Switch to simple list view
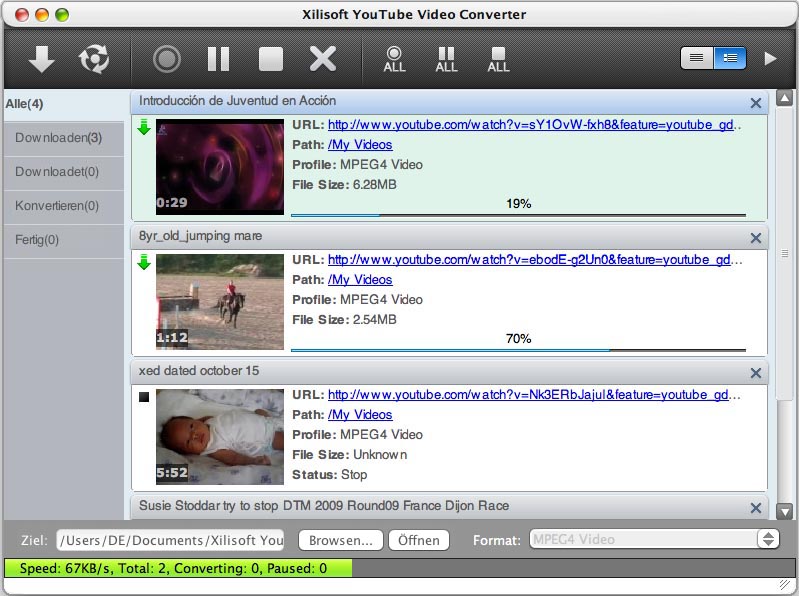Image resolution: width=799 pixels, height=596 pixels. [697, 58]
